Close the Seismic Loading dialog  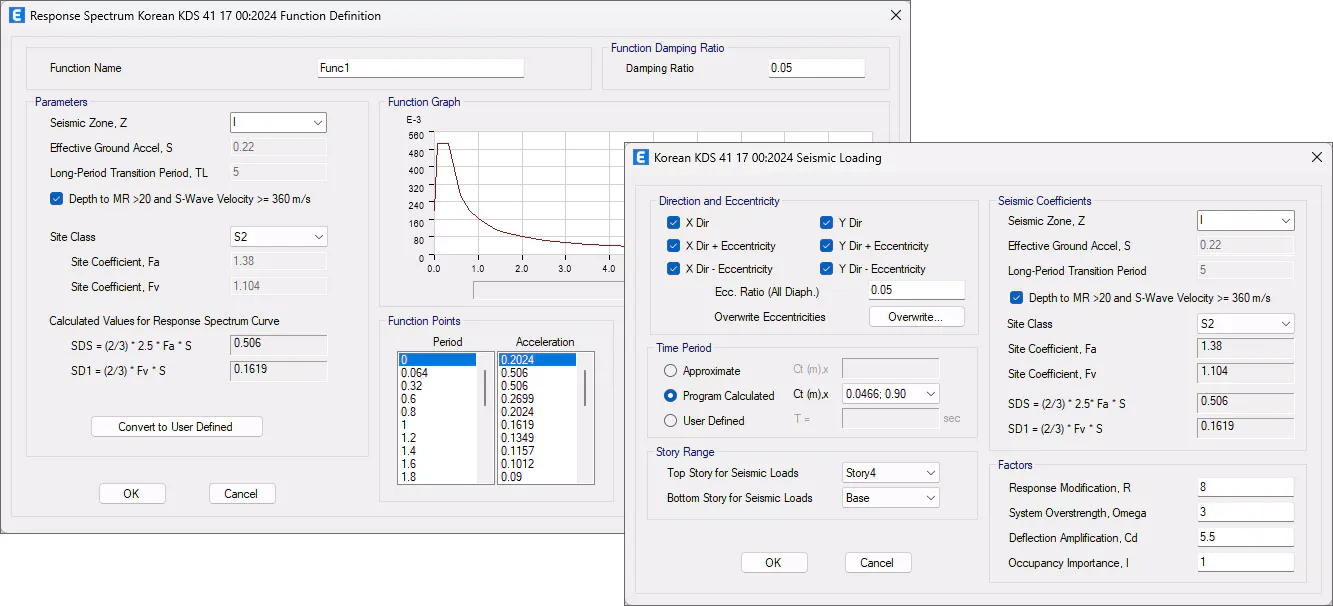click(1315, 157)
